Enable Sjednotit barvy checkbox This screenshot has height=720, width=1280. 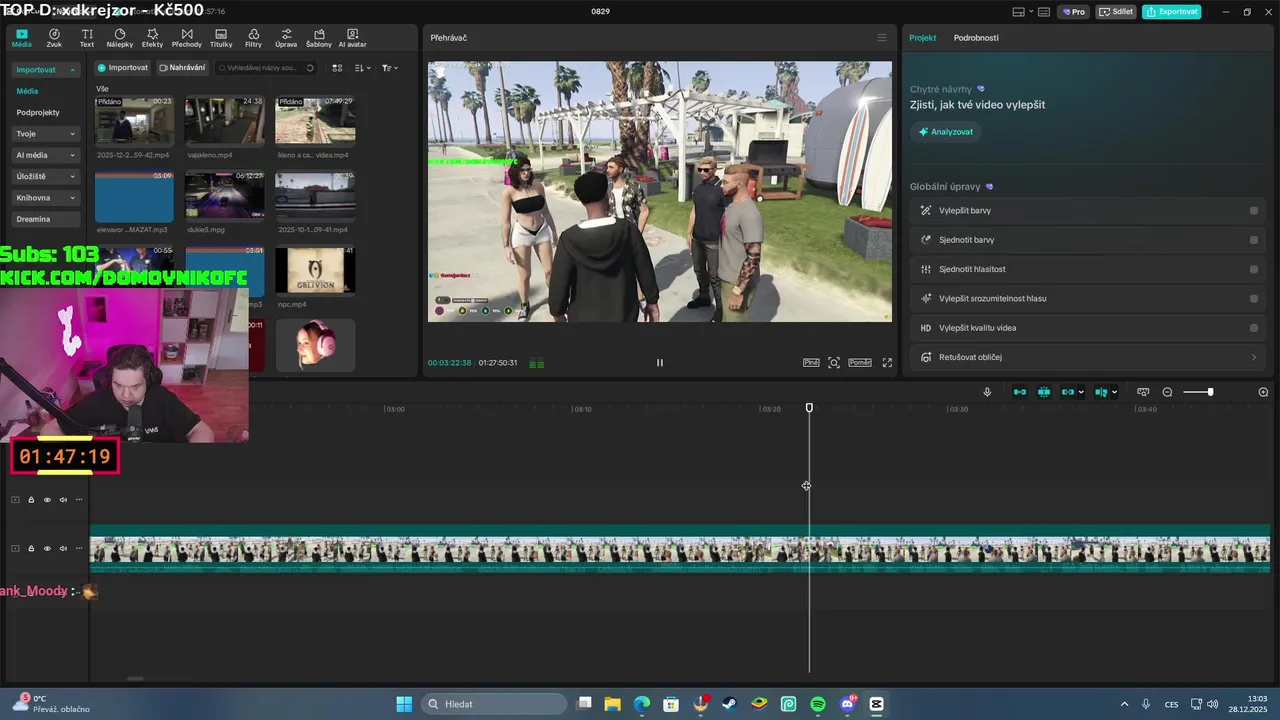pos(1254,240)
